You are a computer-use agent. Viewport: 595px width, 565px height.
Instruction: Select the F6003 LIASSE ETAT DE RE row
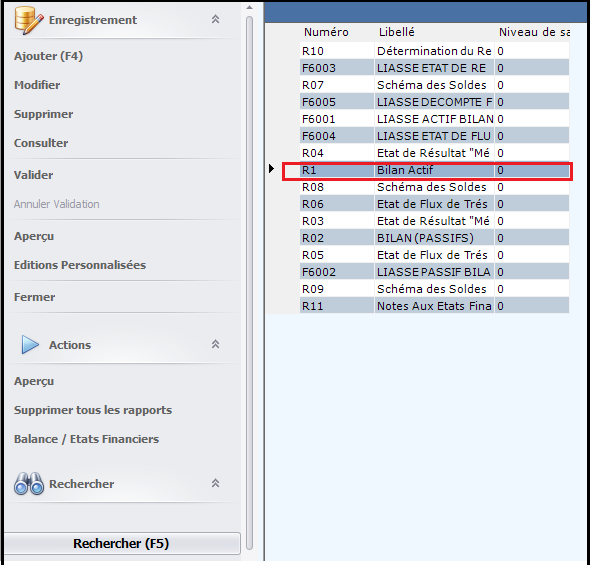[x=434, y=68]
